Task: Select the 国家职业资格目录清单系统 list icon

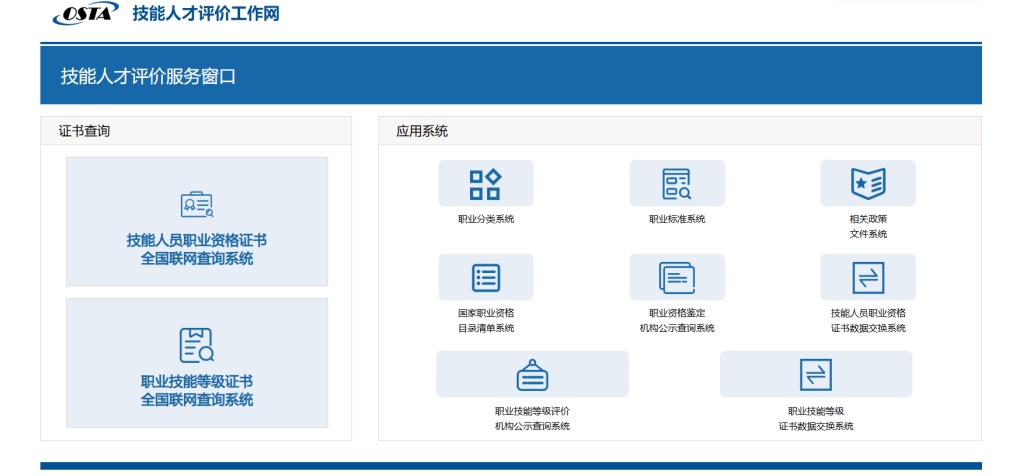Action: tap(485, 277)
